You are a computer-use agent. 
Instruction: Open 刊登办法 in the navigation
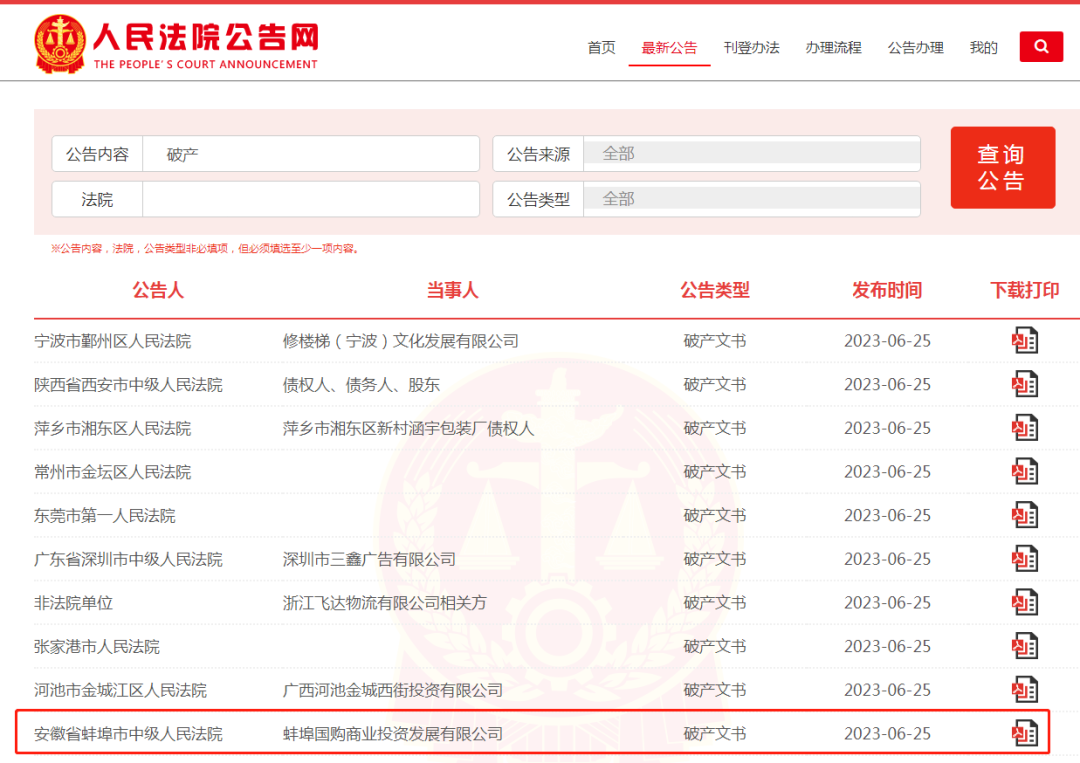751,48
